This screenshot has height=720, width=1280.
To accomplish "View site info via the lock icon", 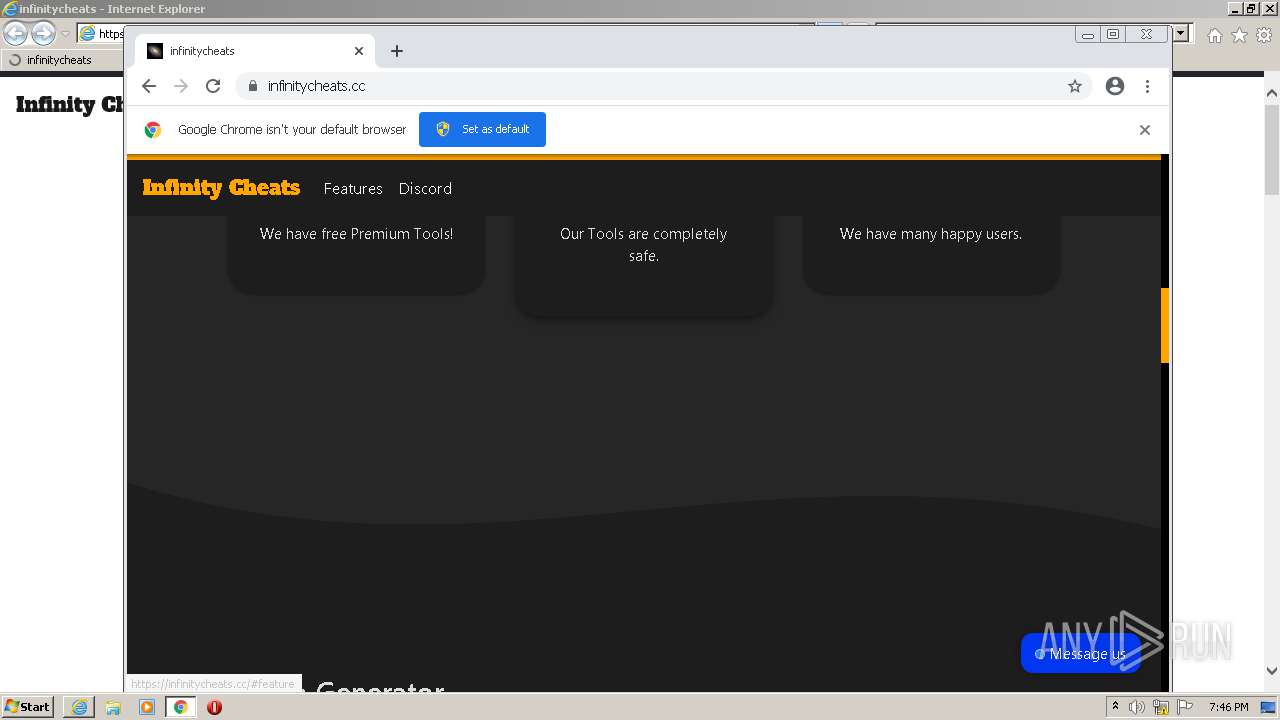I will (x=252, y=86).
